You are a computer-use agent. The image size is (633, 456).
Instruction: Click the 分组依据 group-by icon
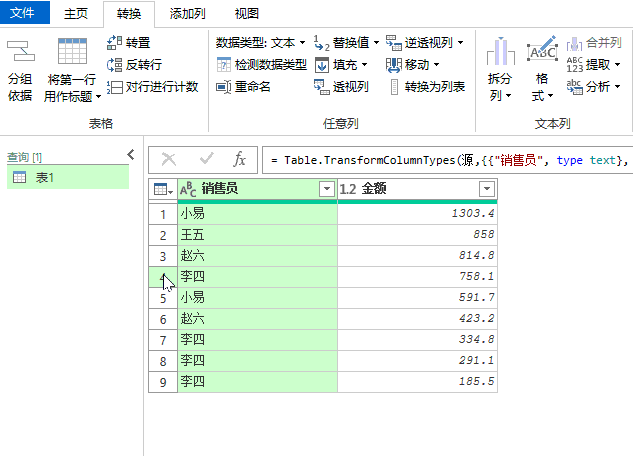[x=21, y=52]
